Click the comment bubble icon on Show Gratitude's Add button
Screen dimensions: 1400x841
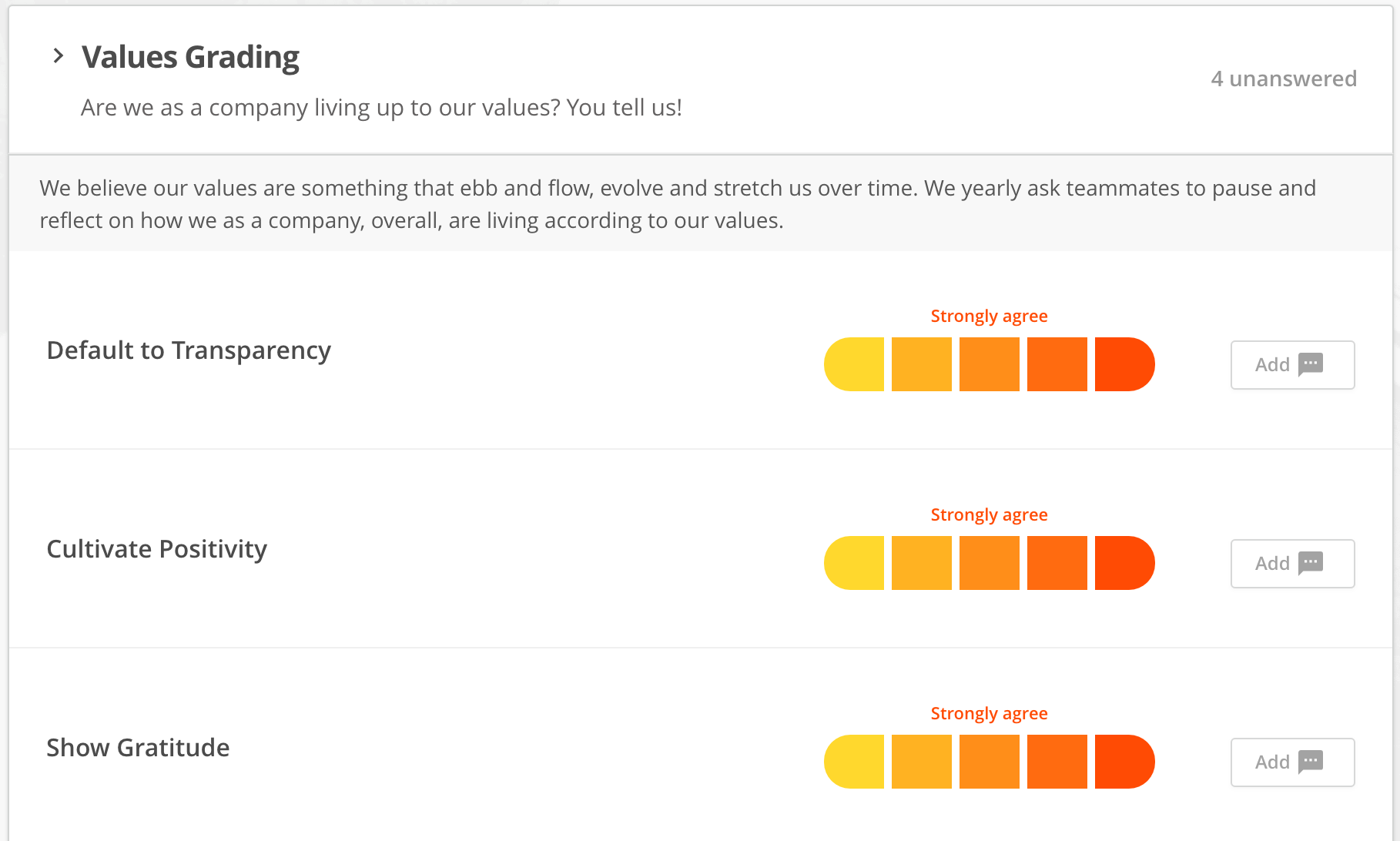[x=1311, y=762]
